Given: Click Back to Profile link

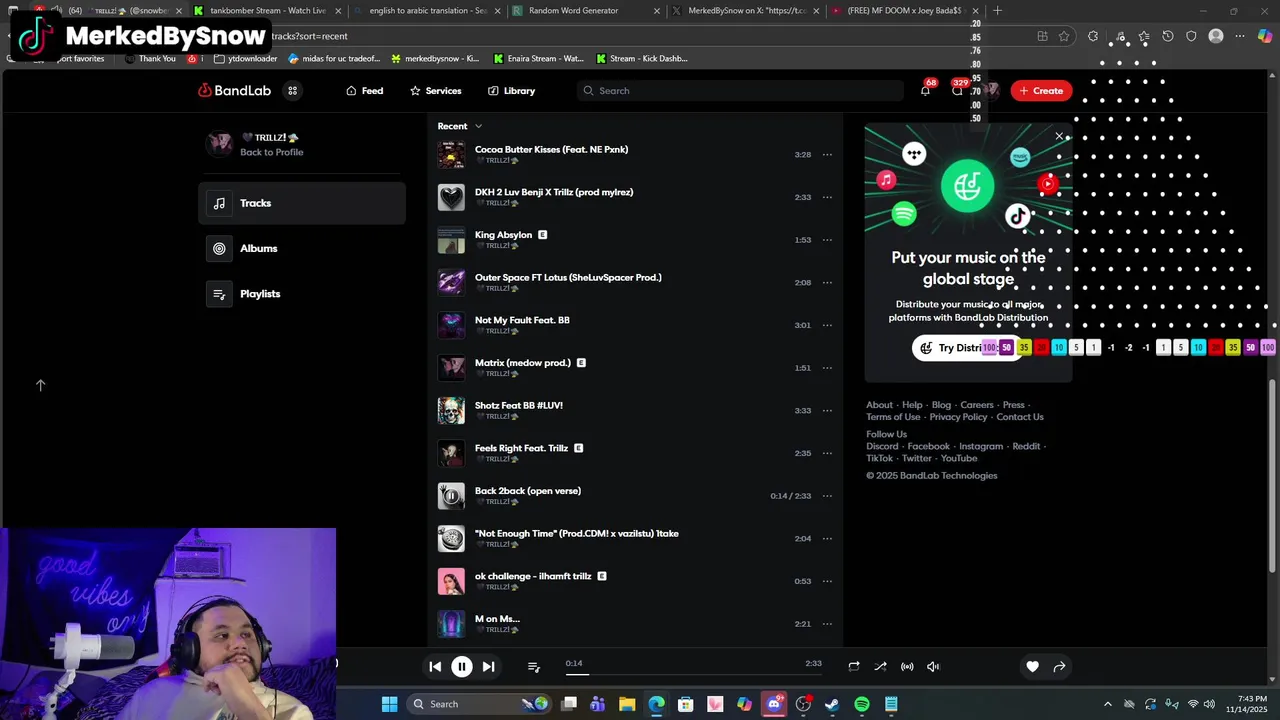Looking at the screenshot, I should [x=271, y=152].
